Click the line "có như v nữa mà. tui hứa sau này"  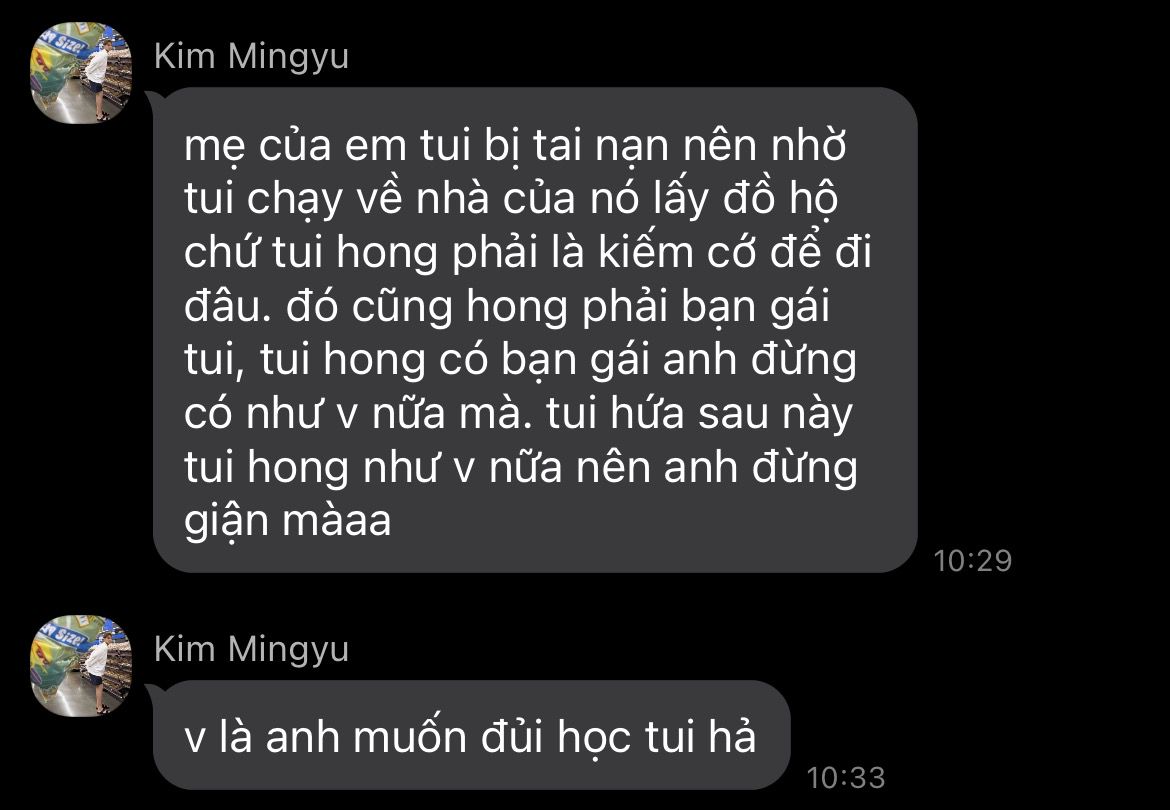[x=518, y=414]
